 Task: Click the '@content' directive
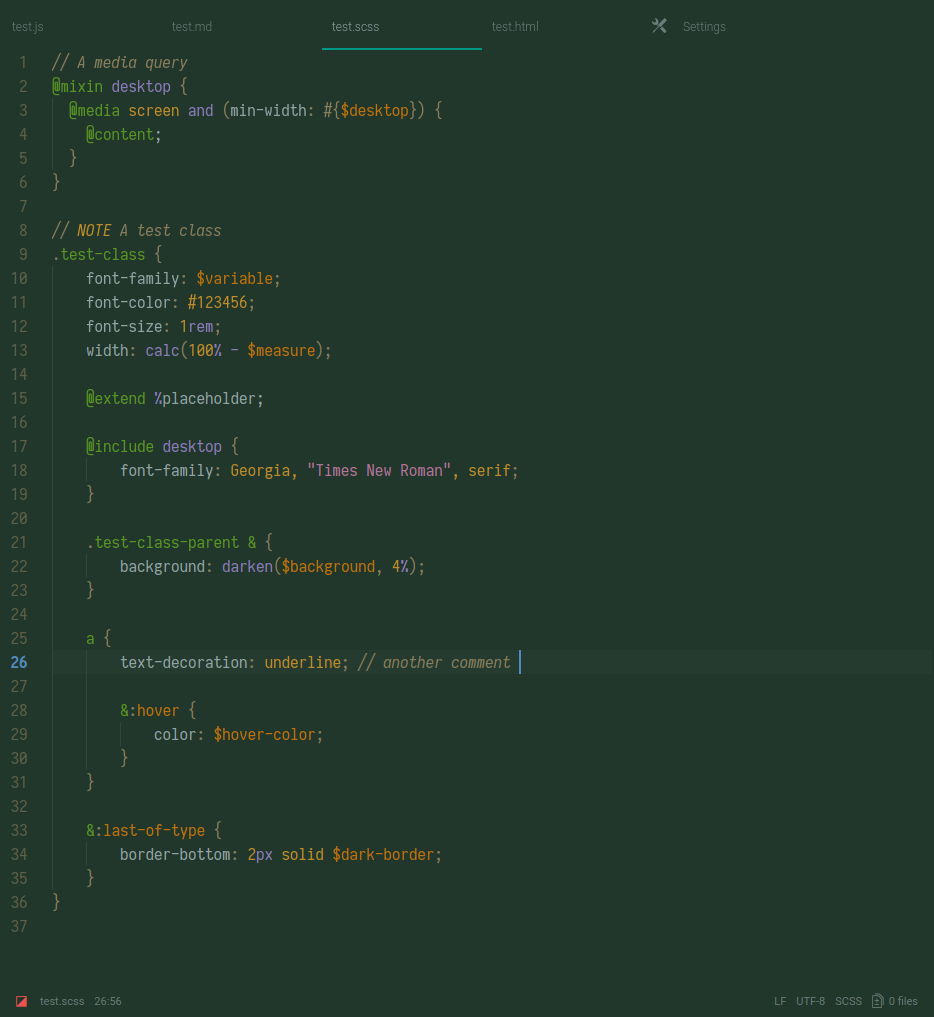[x=120, y=135]
